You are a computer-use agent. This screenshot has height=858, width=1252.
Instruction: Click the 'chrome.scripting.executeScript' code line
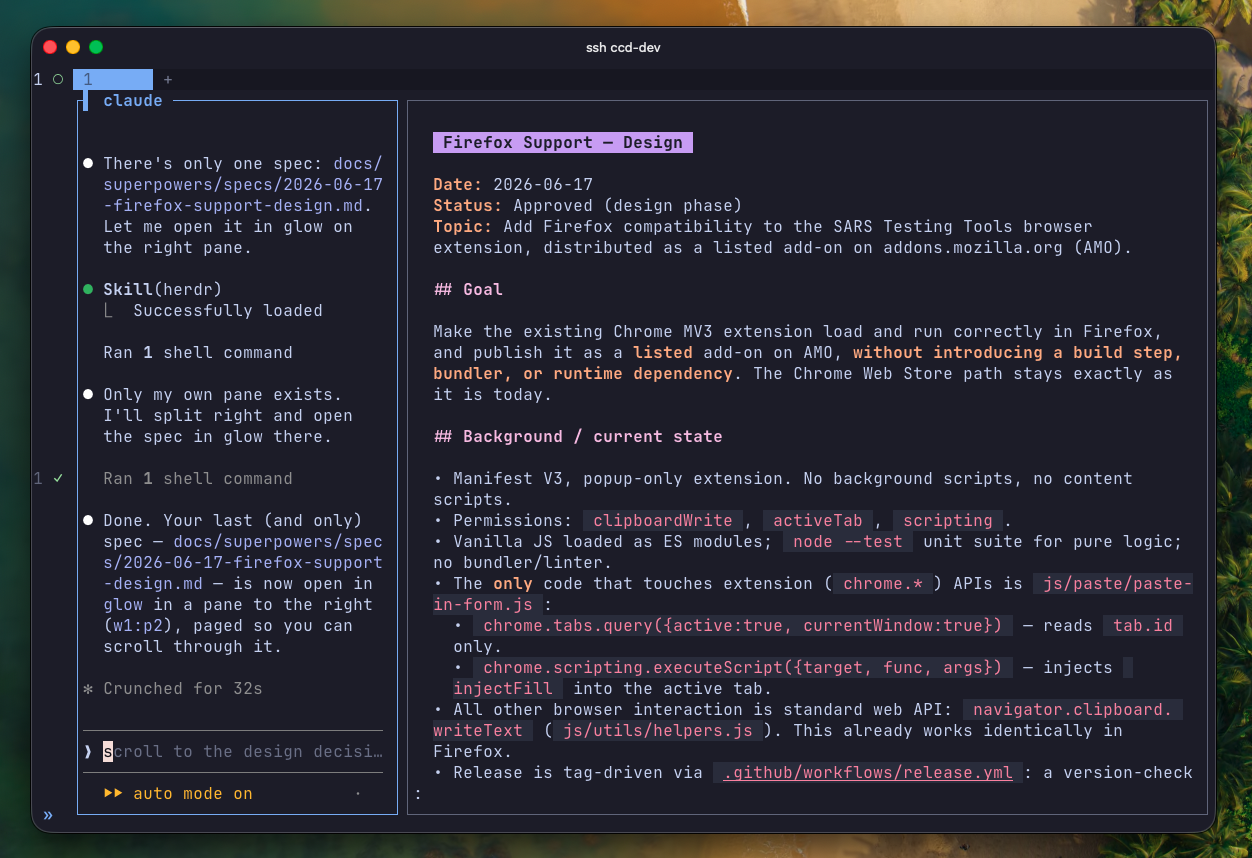click(742, 668)
